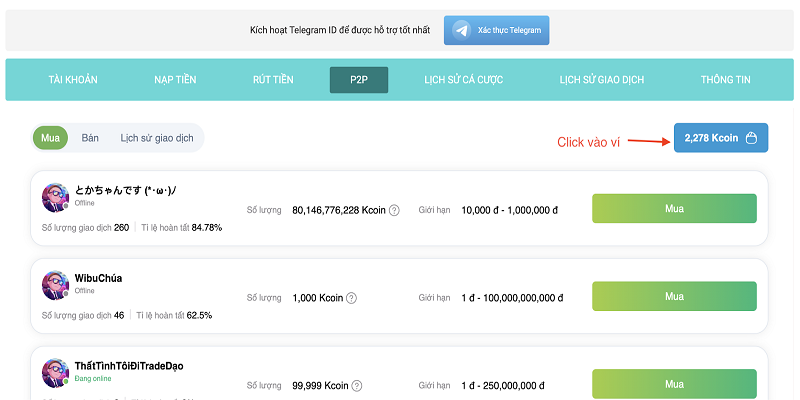Click seller name ThấtTìnhTôiĐiTradeDạo
800x400 pixels.
(129, 366)
